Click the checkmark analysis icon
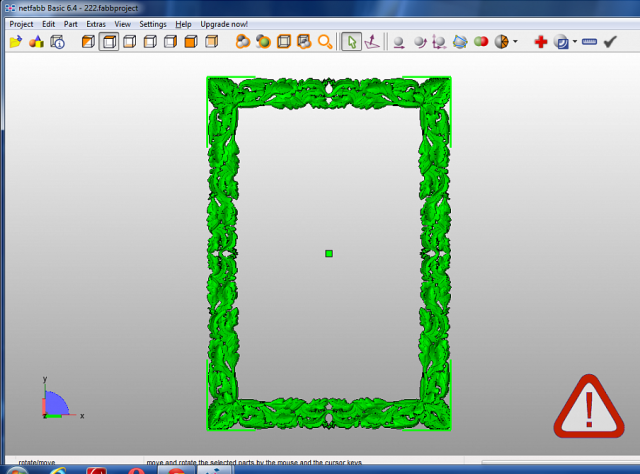Screen dimensions: 640x474 tap(610, 42)
